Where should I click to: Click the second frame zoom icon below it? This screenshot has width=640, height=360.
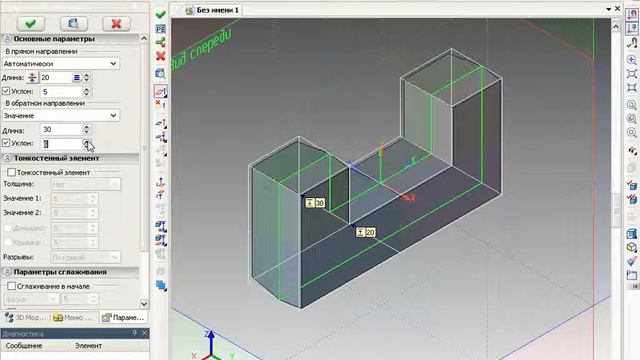tap(632, 88)
